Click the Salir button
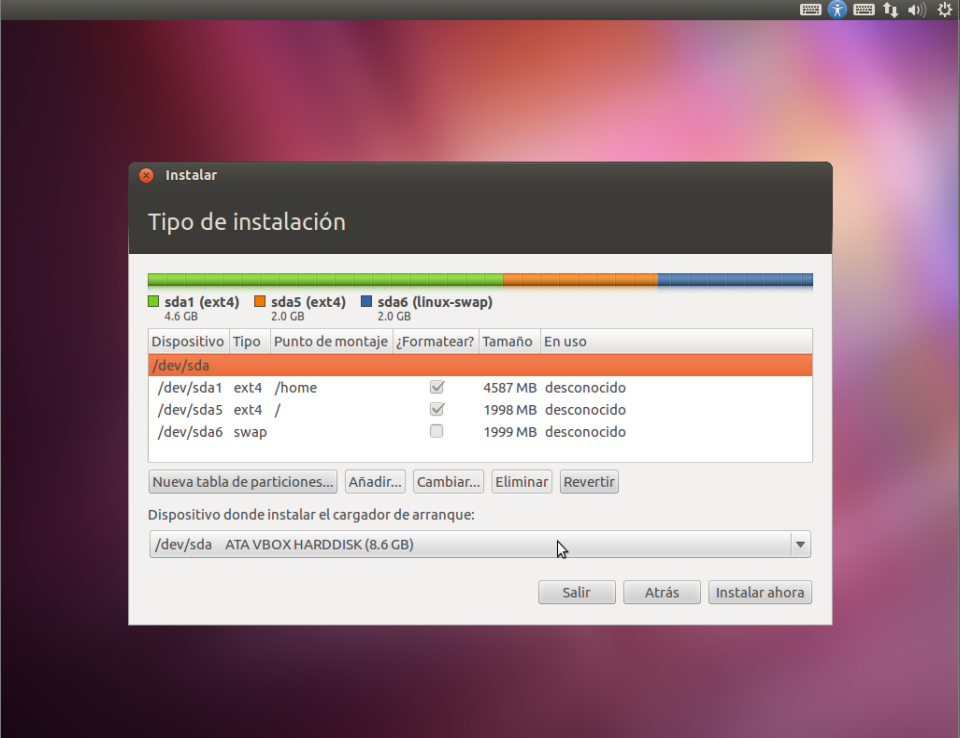The width and height of the screenshot is (960, 738). [x=577, y=592]
